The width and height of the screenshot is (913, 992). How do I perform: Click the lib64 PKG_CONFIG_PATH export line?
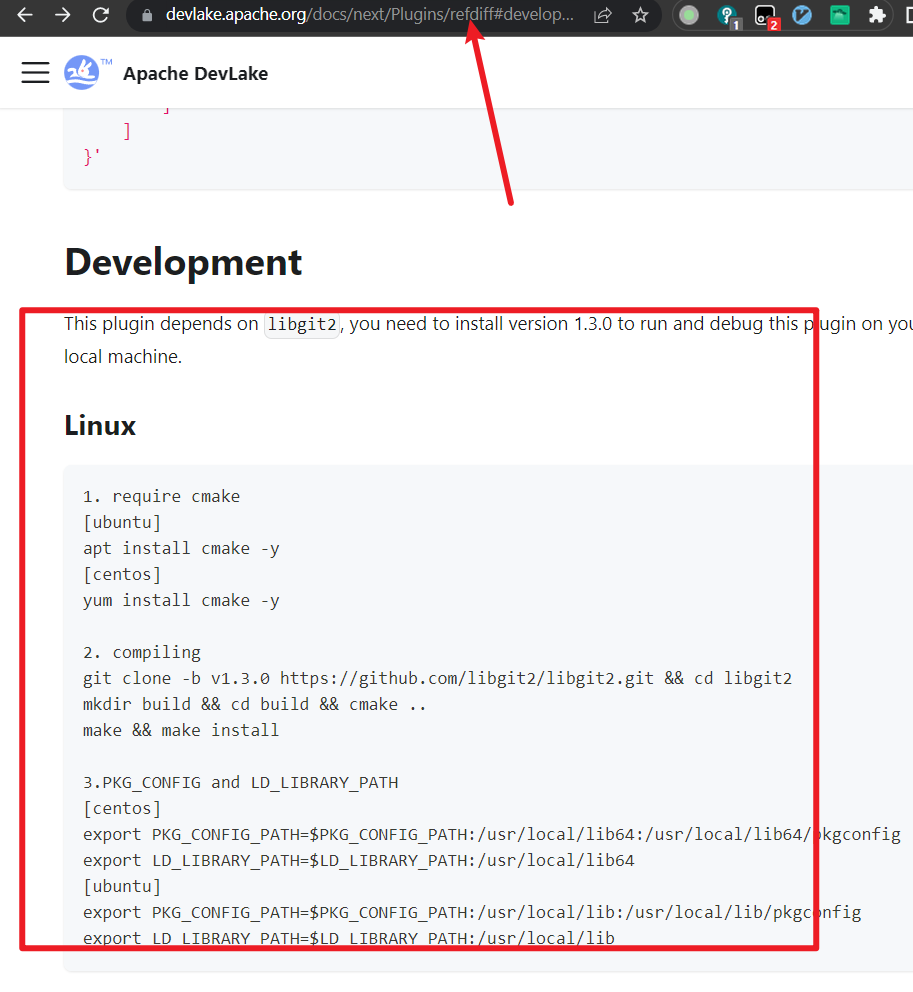[492, 834]
